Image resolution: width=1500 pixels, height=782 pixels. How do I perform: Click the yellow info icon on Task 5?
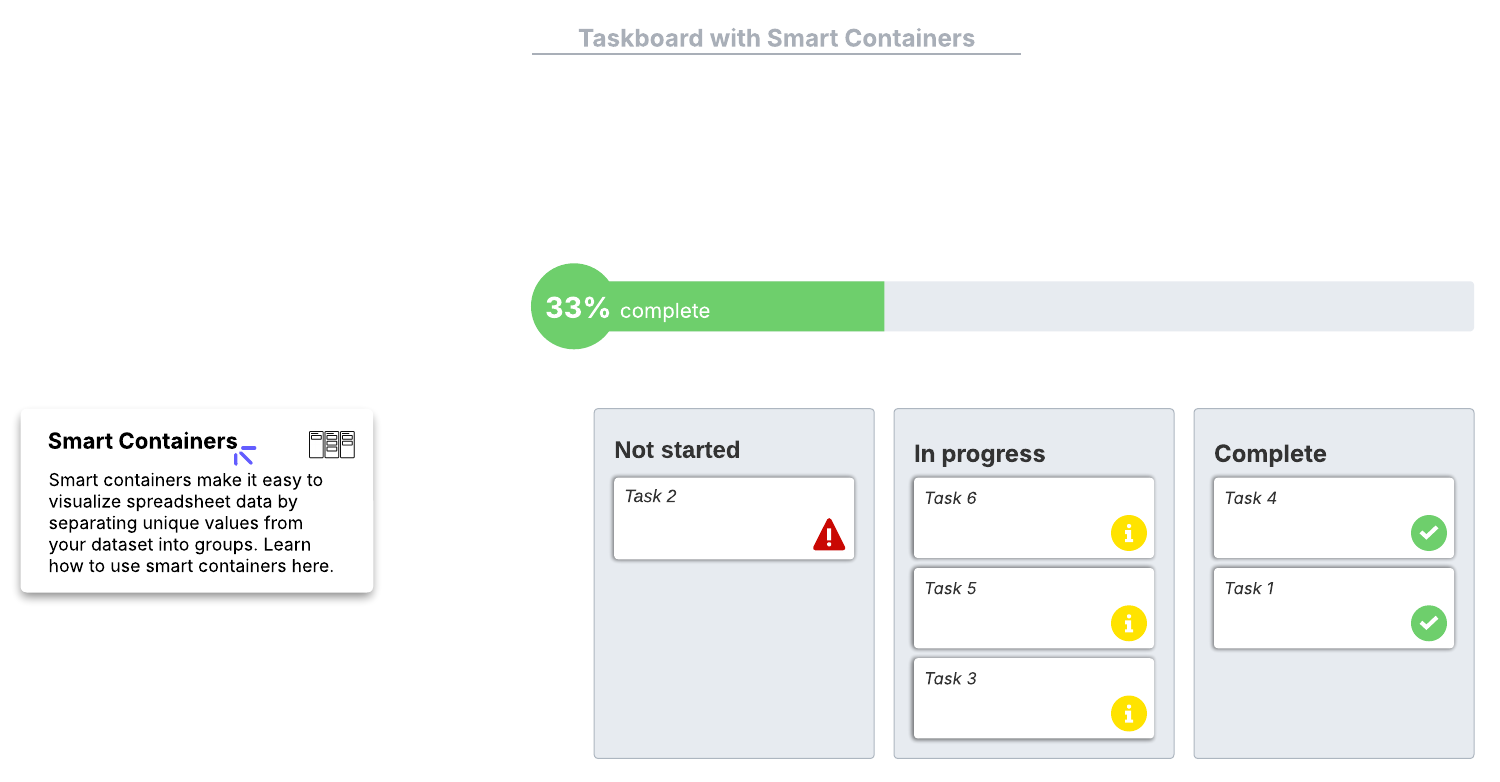point(1129,624)
